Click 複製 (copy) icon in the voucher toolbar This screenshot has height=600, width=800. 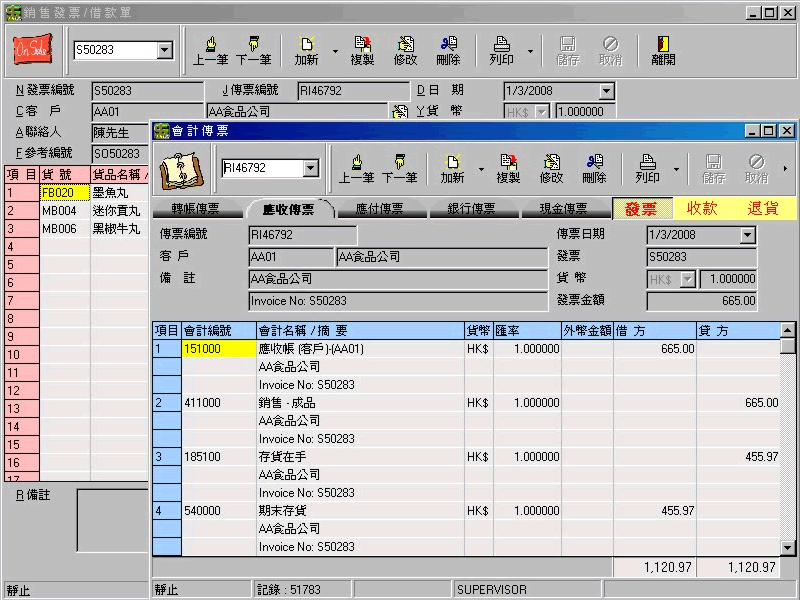coord(508,168)
